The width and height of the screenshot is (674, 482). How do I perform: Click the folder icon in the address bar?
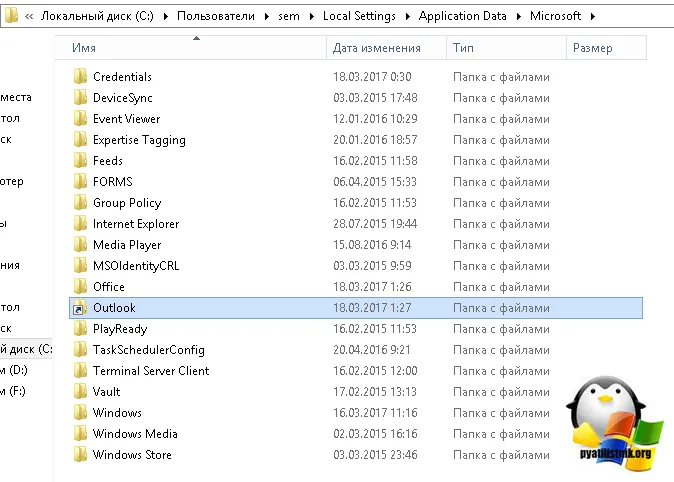(11, 16)
